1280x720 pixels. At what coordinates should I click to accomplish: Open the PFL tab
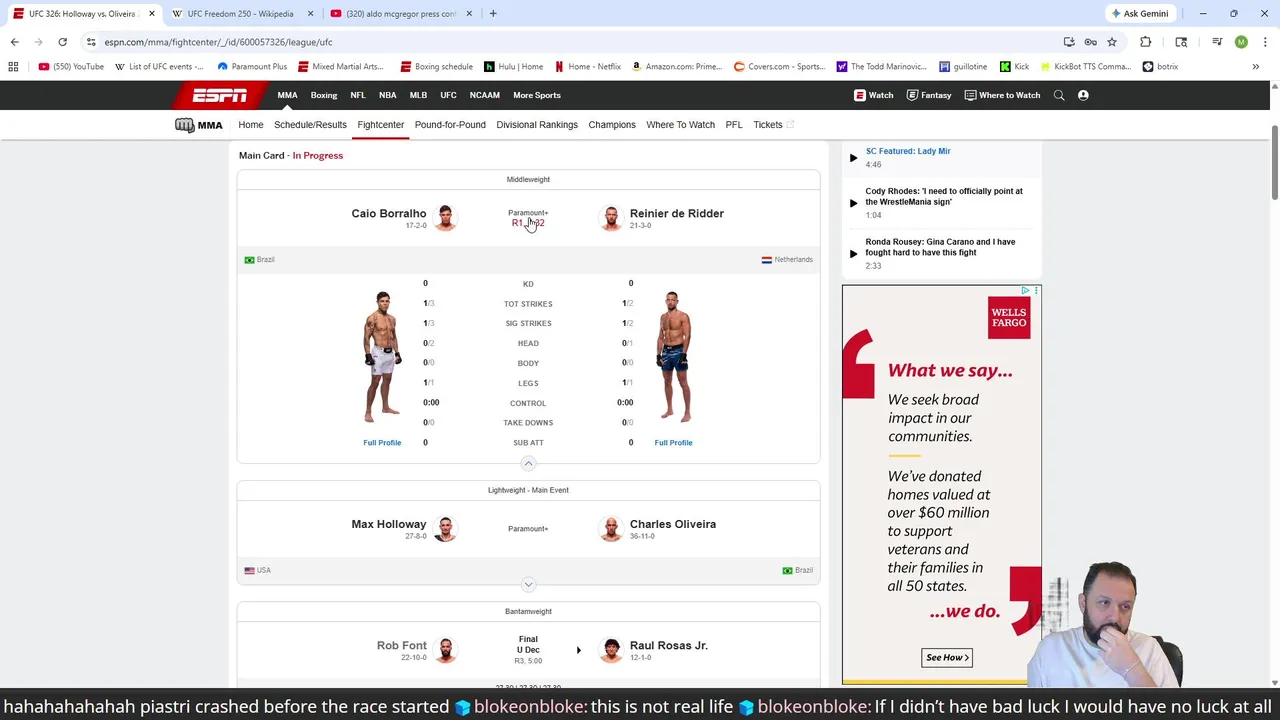(734, 125)
